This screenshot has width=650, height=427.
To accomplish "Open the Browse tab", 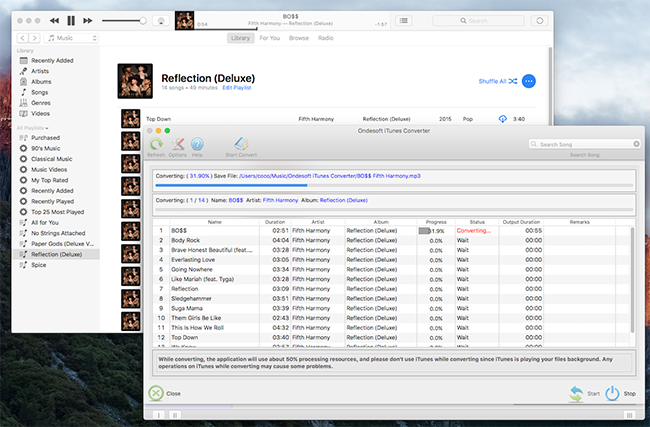I will coord(298,38).
